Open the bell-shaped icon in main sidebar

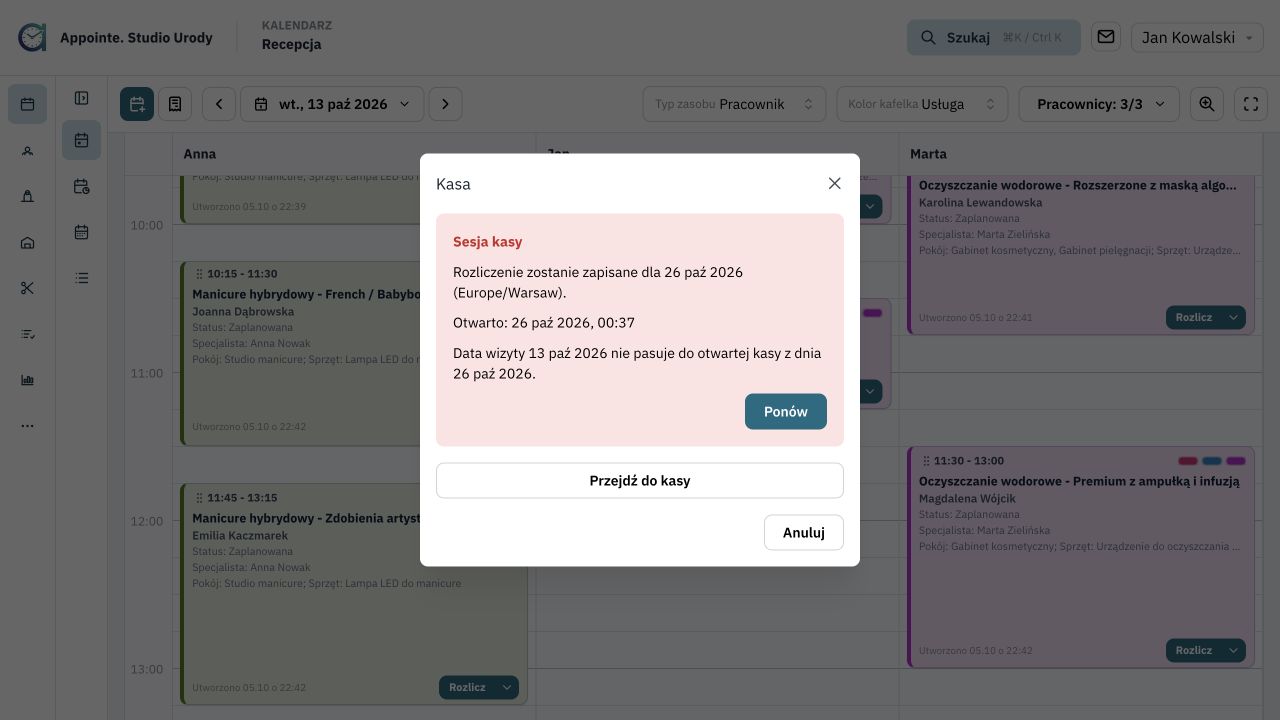click(28, 197)
